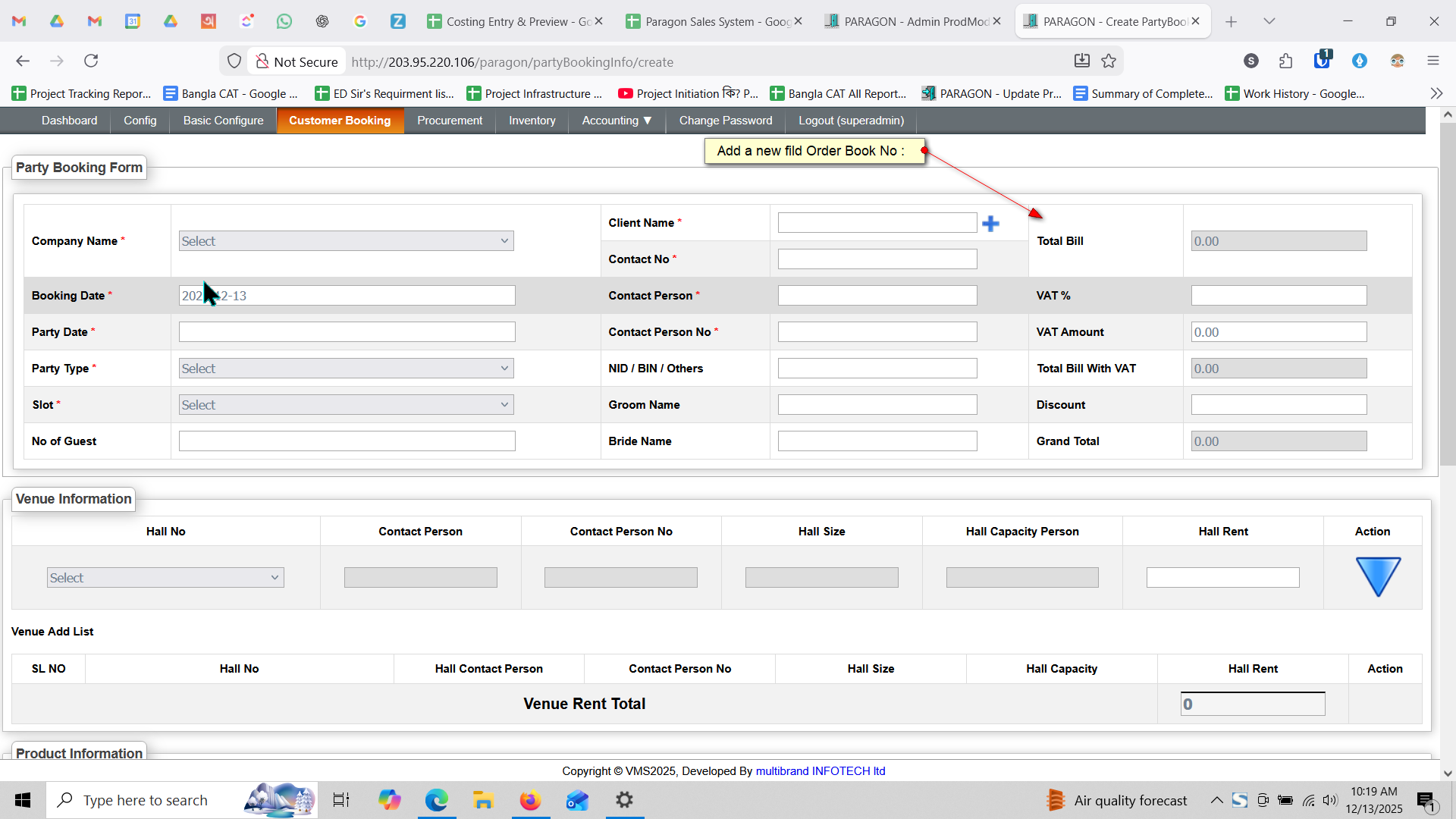
Task: Bookmark page with the star icon
Action: (1109, 61)
